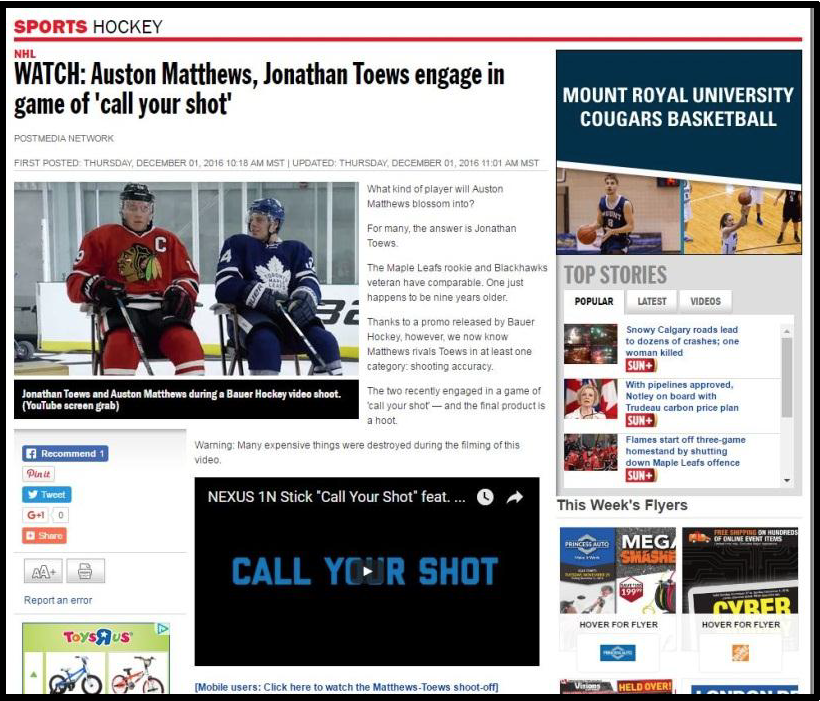
Task: Click Top Stories scrollbar up arrow
Action: click(787, 331)
